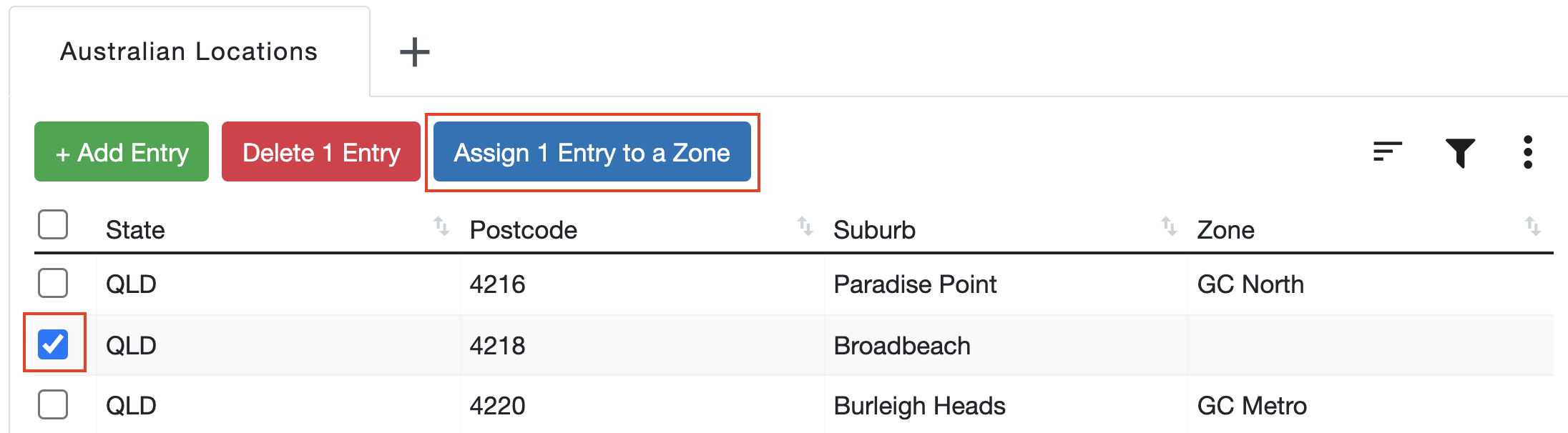Image resolution: width=1568 pixels, height=433 pixels.
Task: Toggle the select-all checkbox in the header
Action: [x=53, y=224]
